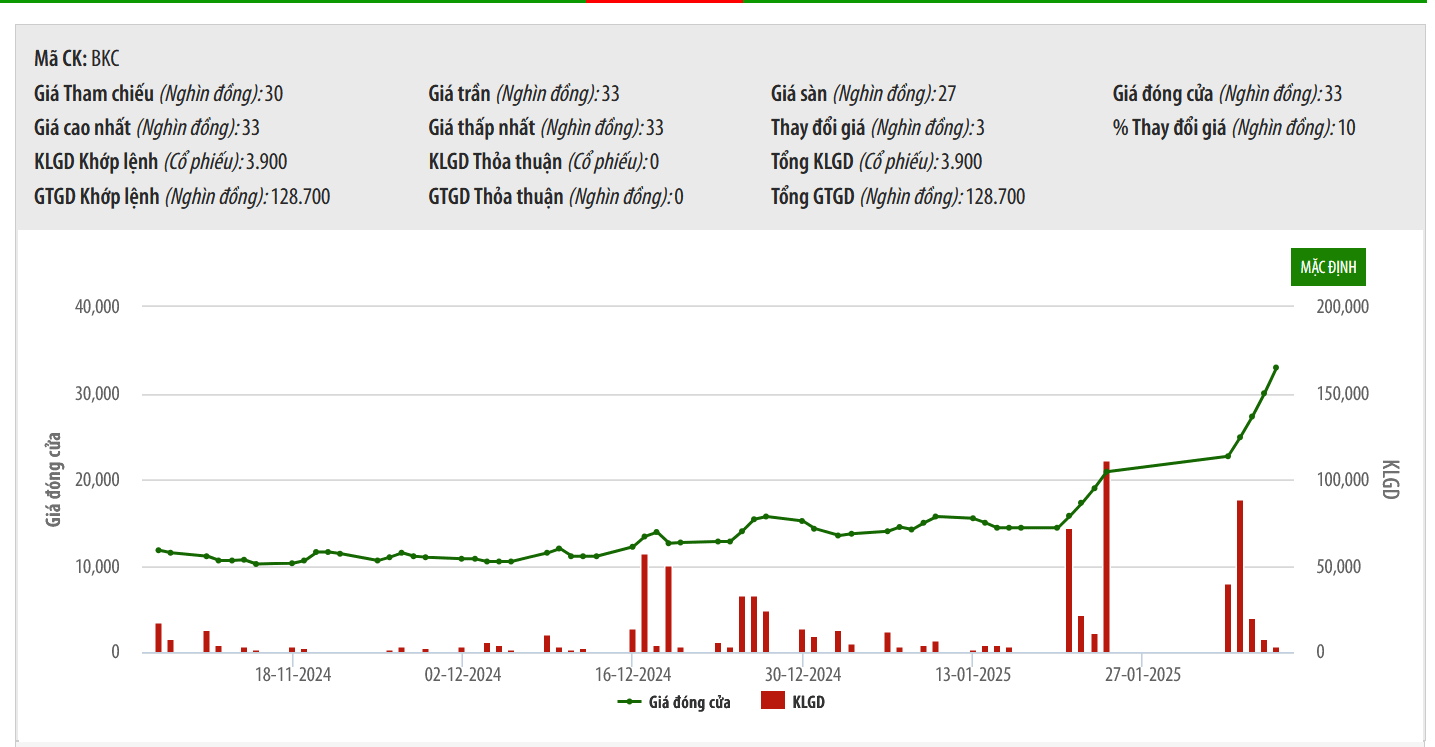Click Tổng GTGD value 128.700
Viewport: 1435px width, 747px height.
coord(995,196)
